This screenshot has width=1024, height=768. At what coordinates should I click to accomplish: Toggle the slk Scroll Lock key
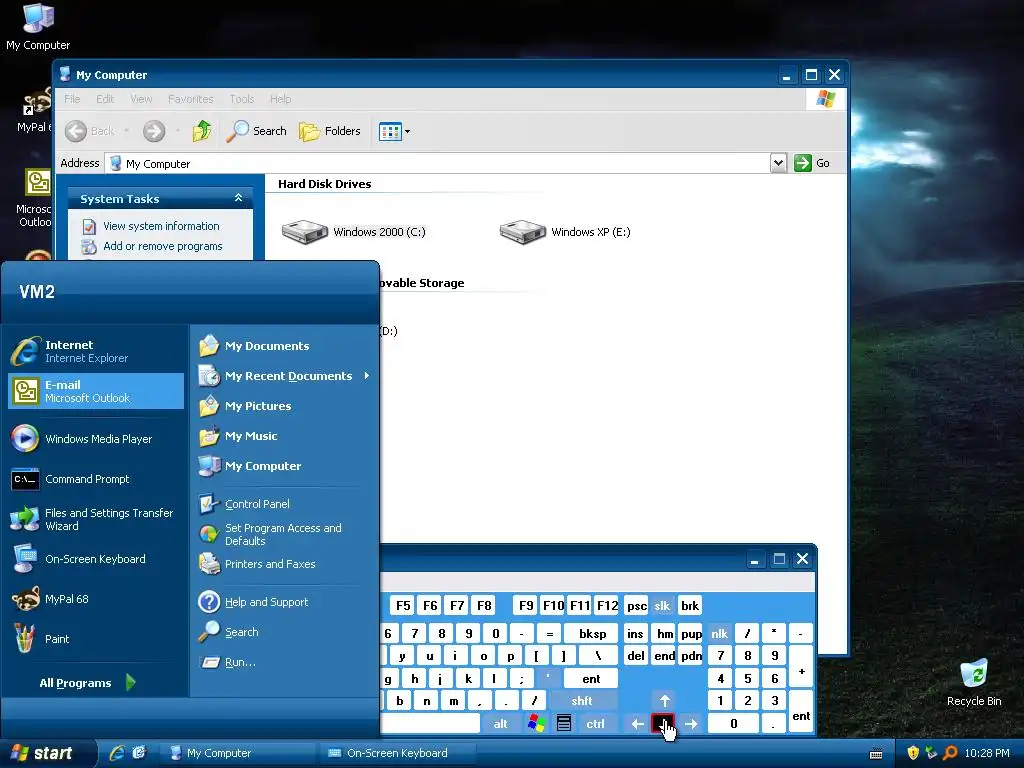[662, 605]
